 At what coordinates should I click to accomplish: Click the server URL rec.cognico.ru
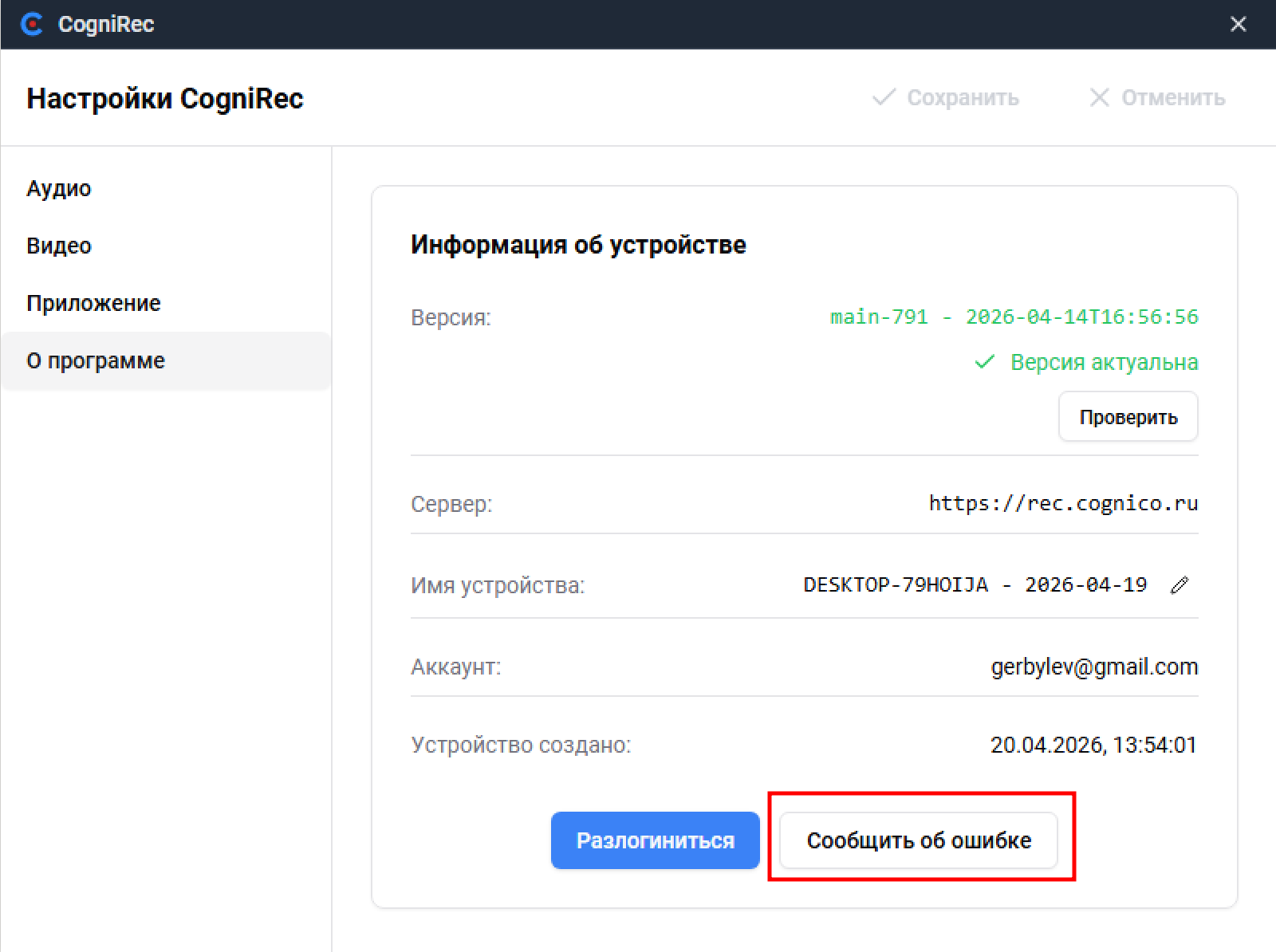(x=1063, y=504)
